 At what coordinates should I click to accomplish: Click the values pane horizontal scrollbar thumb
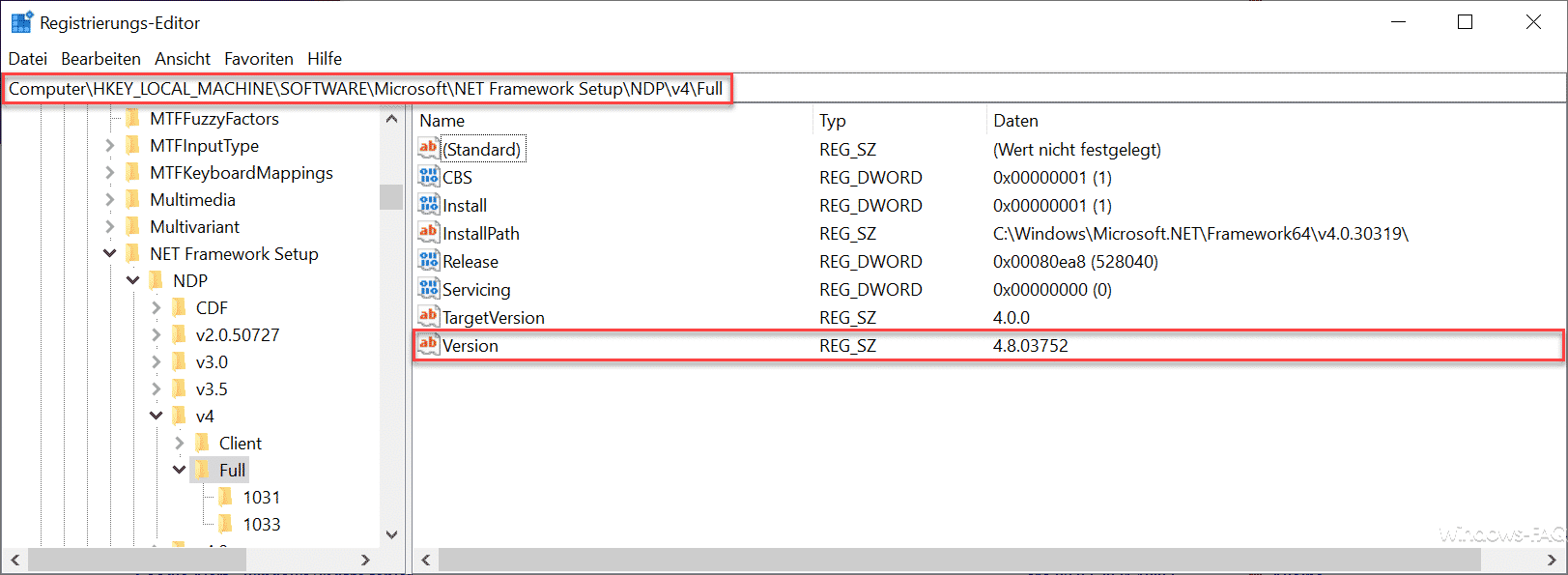pyautogui.click(x=959, y=560)
